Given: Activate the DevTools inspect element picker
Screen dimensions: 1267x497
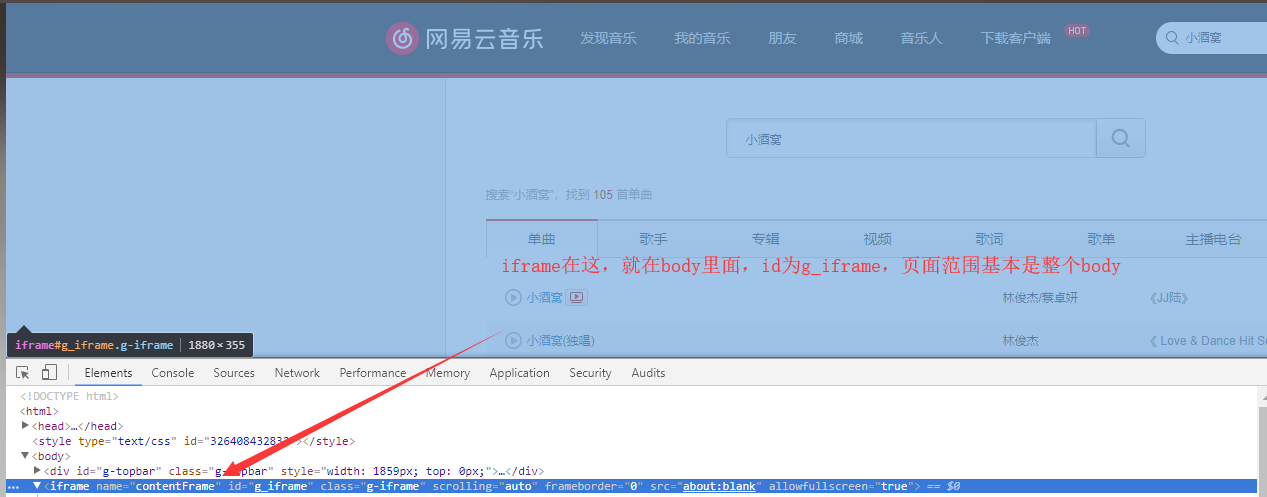Looking at the screenshot, I should 23,373.
